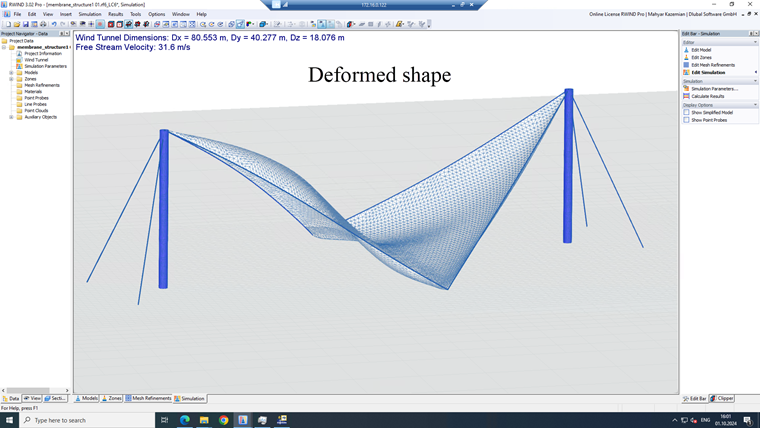Click Edit Mesh Refinements label
760x428 pixels.
point(713,64)
